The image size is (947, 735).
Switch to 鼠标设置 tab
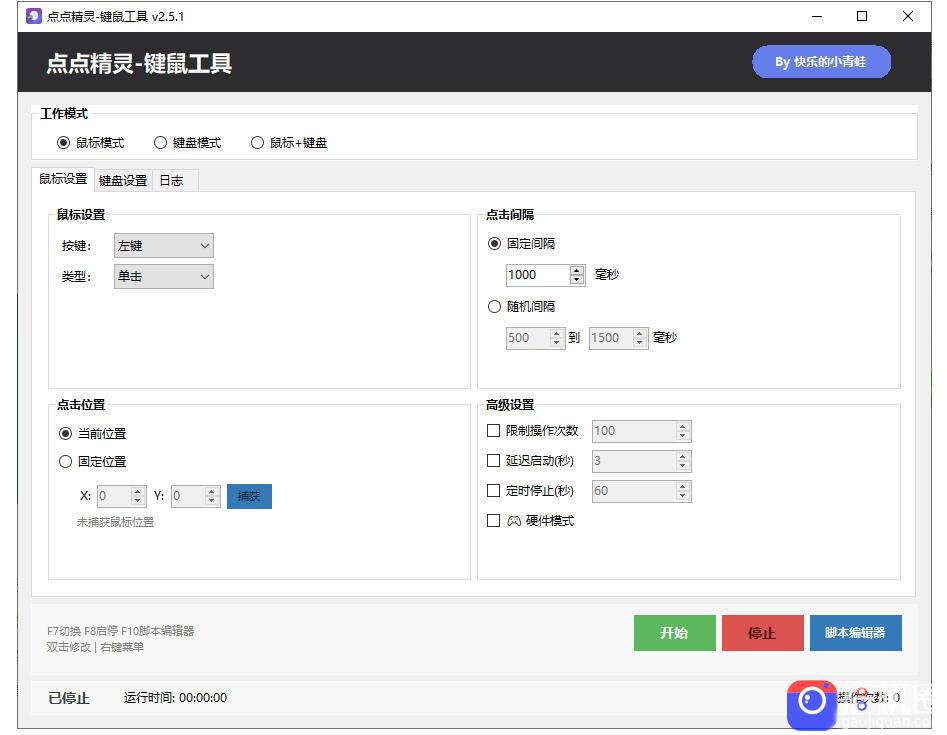point(63,179)
